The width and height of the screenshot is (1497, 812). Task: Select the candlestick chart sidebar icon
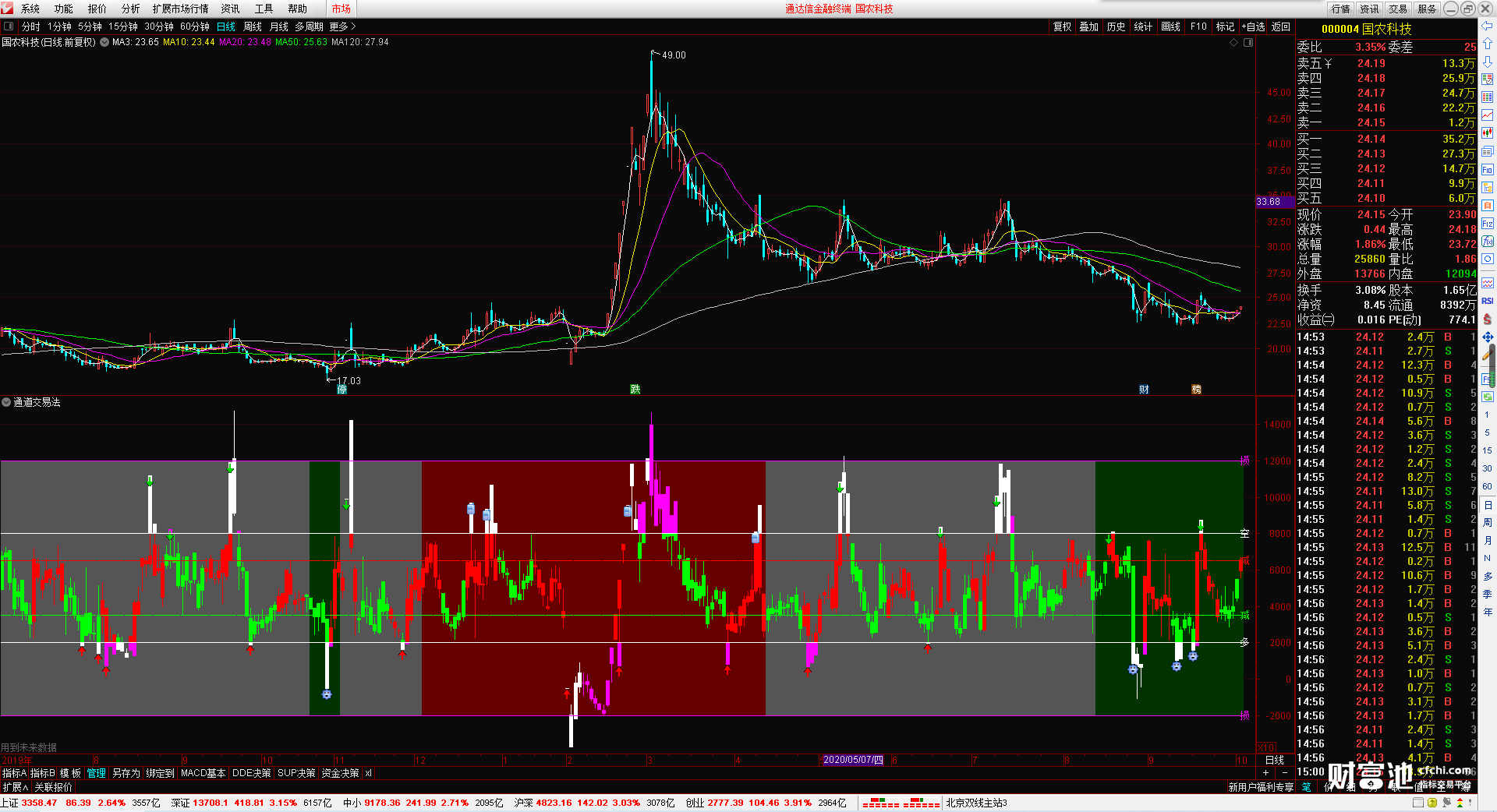point(1488,133)
